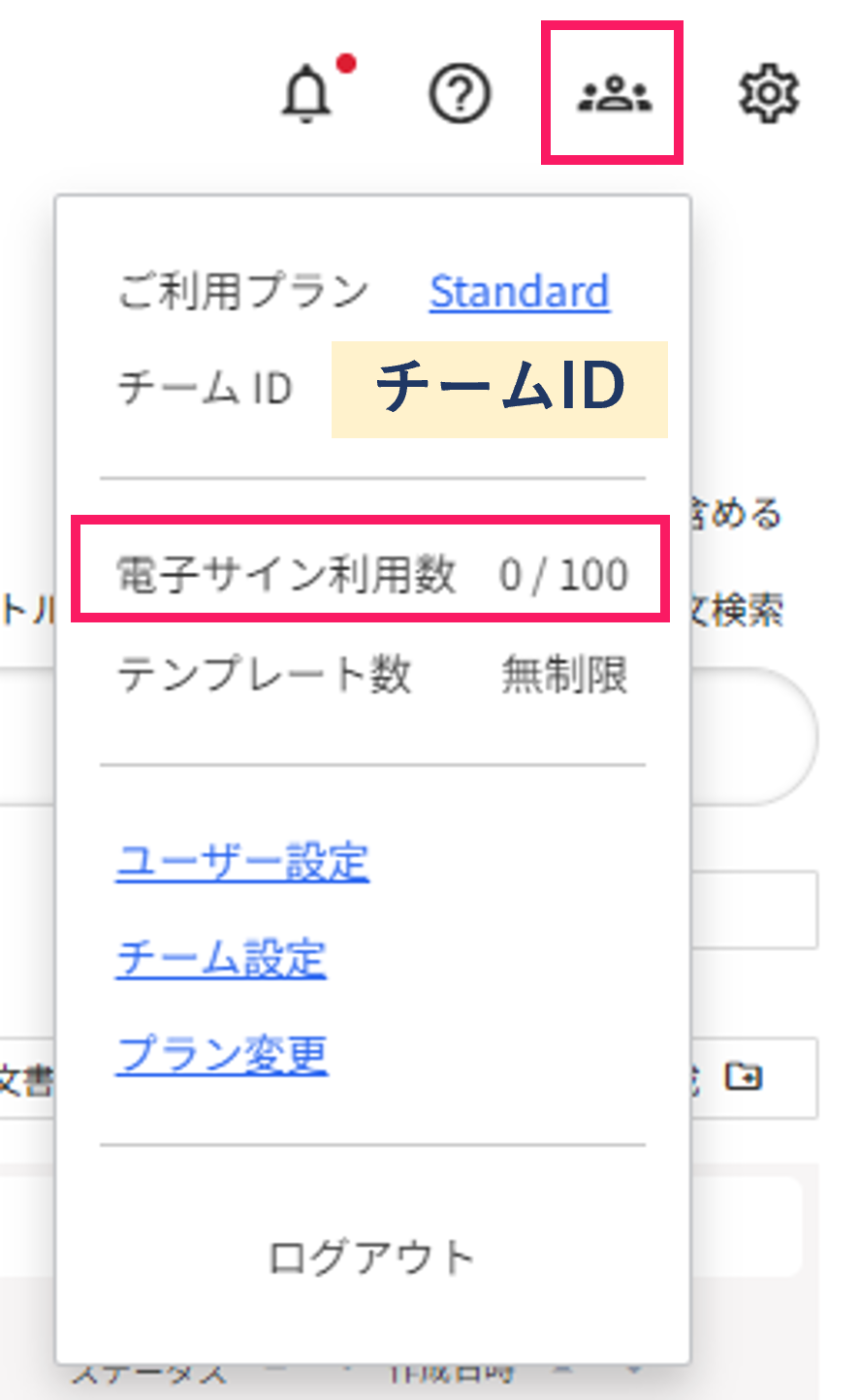Toggle the team account menu icon
The width and height of the screenshot is (859, 1400).
pyautogui.click(x=614, y=95)
